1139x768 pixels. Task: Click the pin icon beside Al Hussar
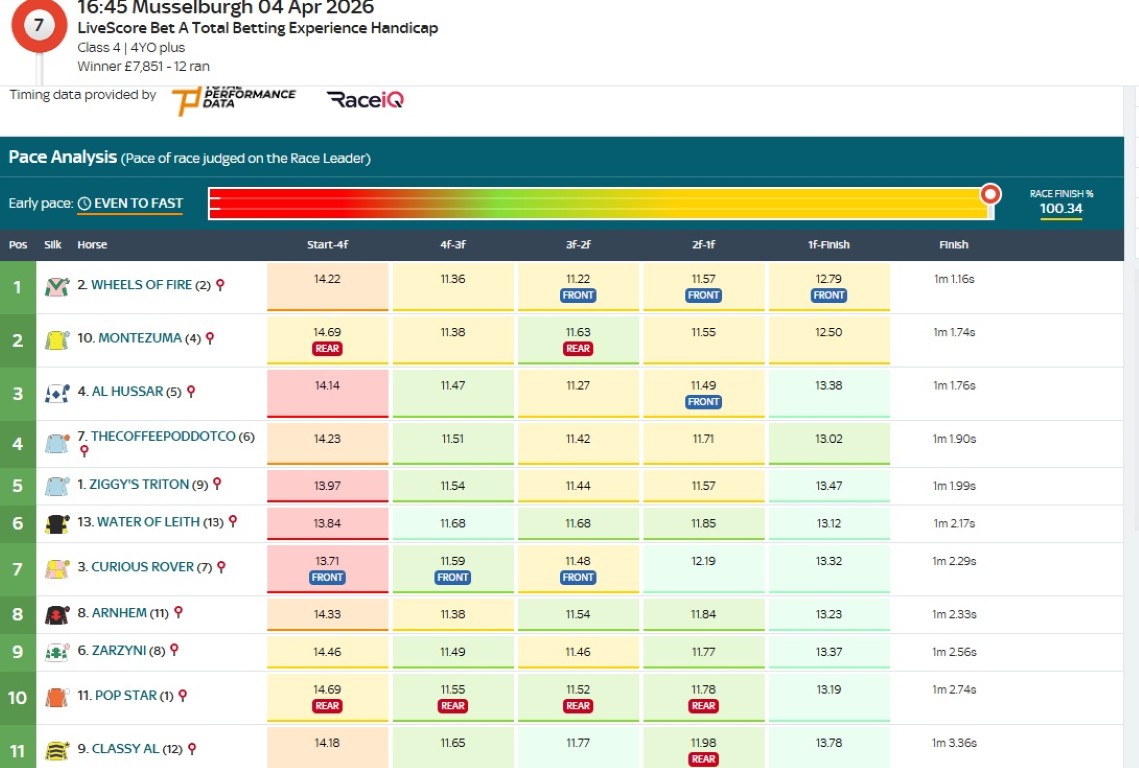coord(191,392)
